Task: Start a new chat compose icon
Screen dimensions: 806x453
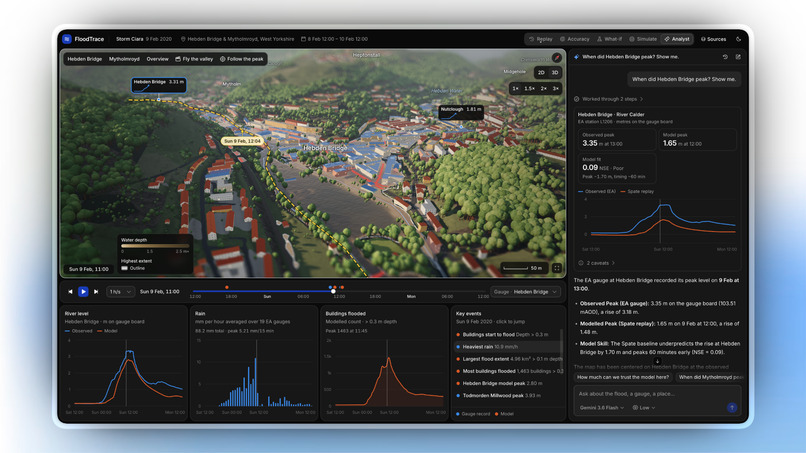Action: pos(738,57)
